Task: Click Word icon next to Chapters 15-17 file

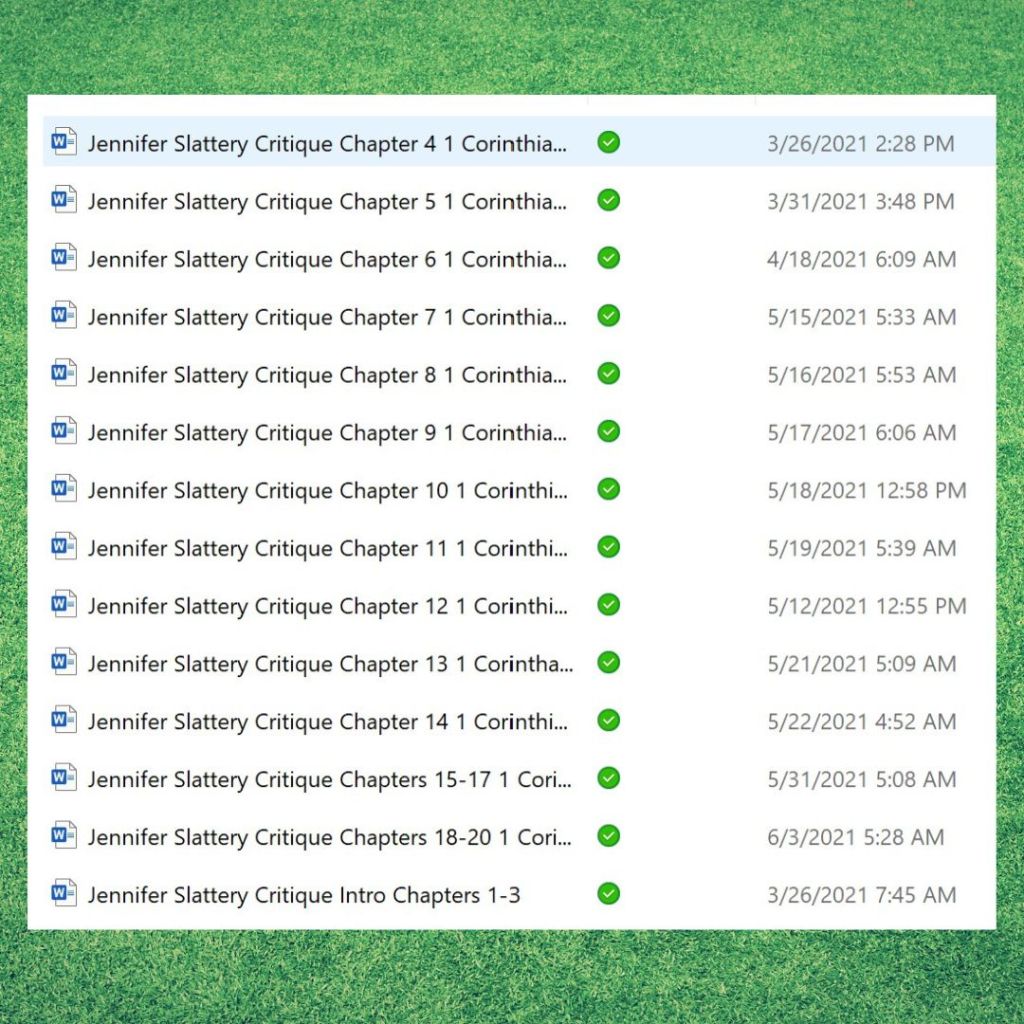Action: click(x=64, y=778)
